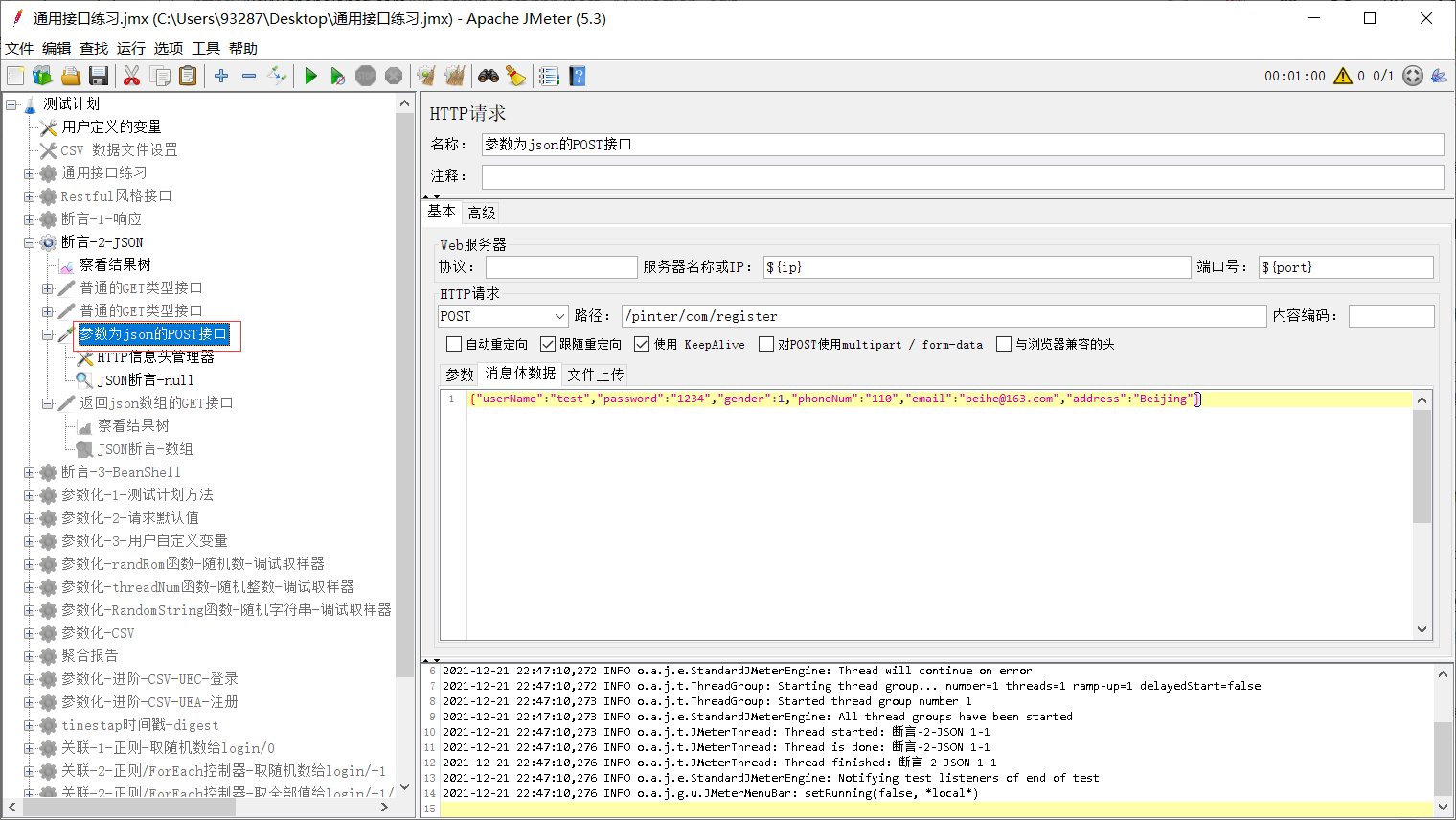Open the 编辑 menu
The height and width of the screenshot is (820, 1456).
[x=57, y=48]
